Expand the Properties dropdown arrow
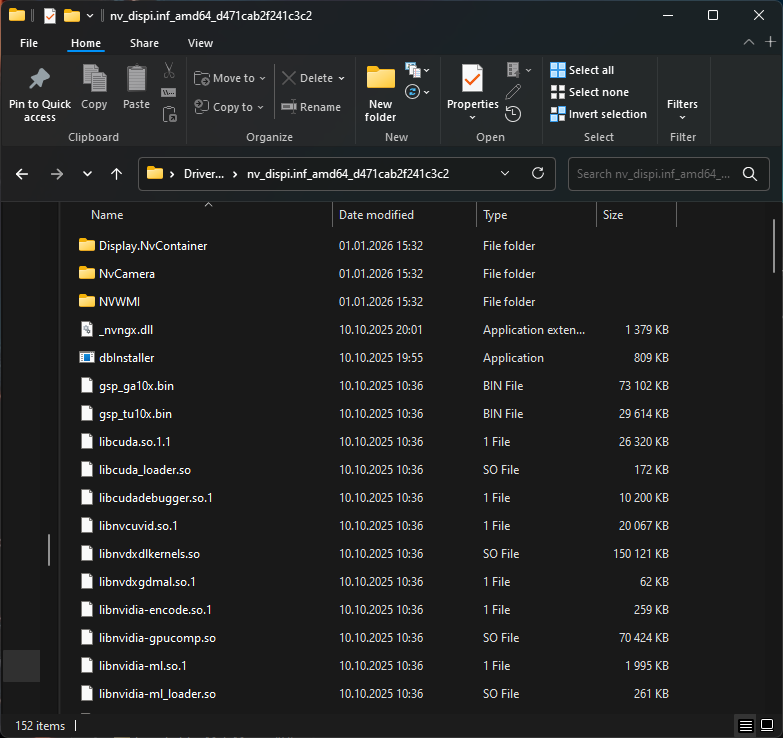This screenshot has width=783, height=738. (472, 117)
